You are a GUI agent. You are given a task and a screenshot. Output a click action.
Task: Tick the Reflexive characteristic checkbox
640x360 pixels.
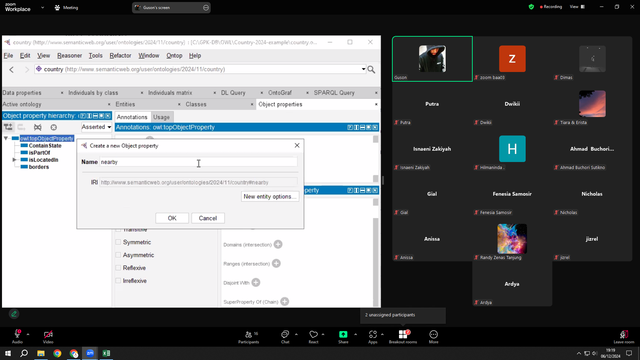118,268
